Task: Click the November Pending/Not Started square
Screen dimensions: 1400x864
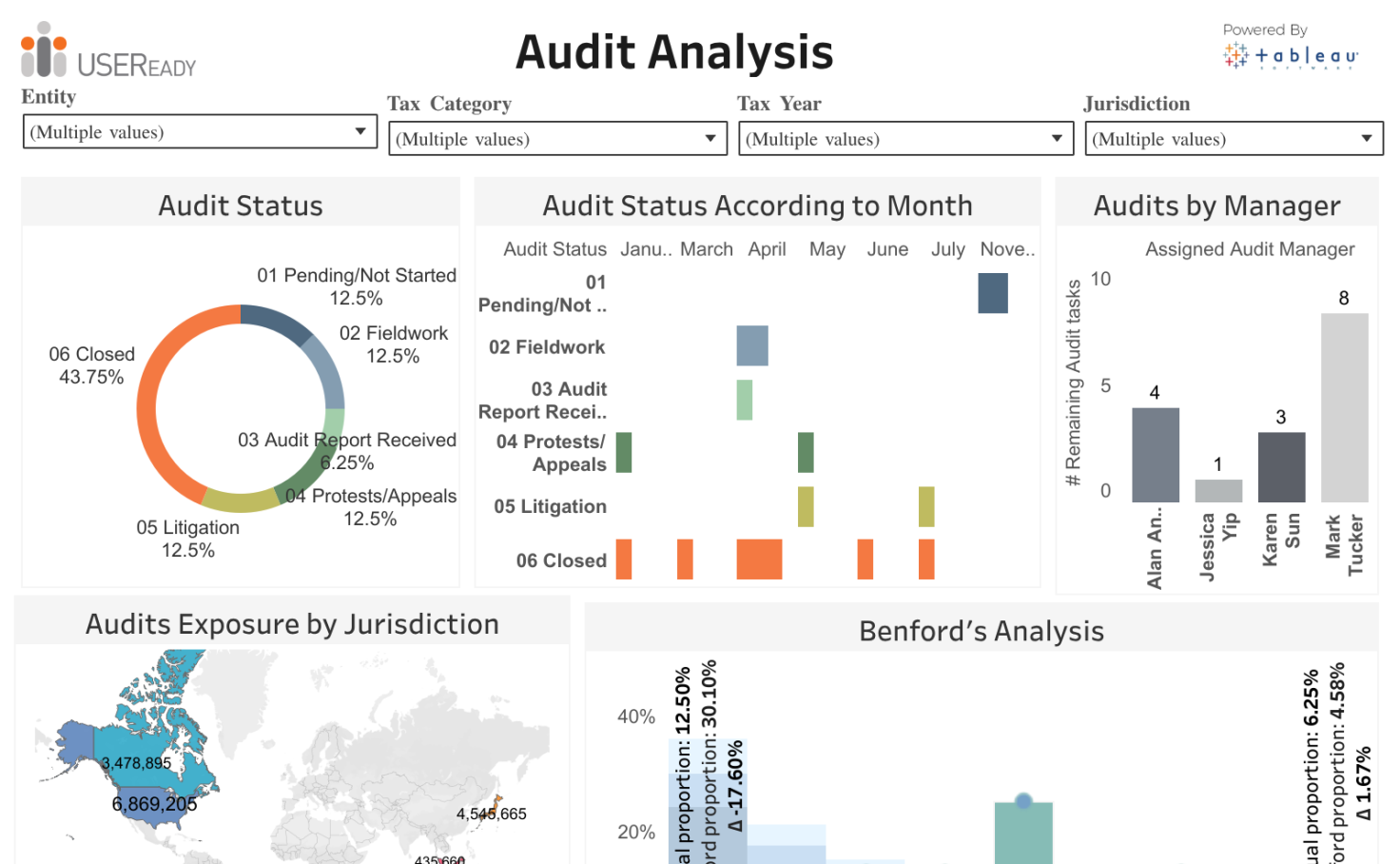Action: (x=992, y=293)
